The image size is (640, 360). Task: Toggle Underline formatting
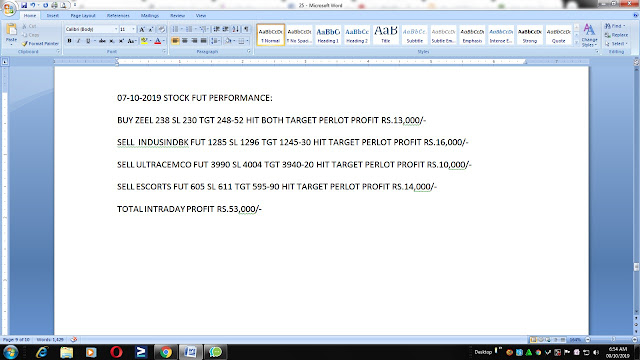88,41
